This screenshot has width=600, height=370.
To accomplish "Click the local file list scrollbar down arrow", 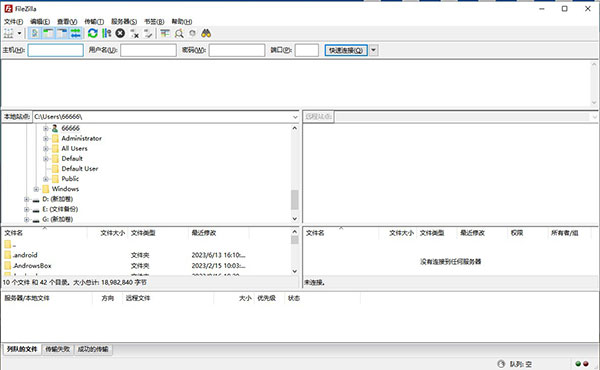I will click(x=295, y=271).
